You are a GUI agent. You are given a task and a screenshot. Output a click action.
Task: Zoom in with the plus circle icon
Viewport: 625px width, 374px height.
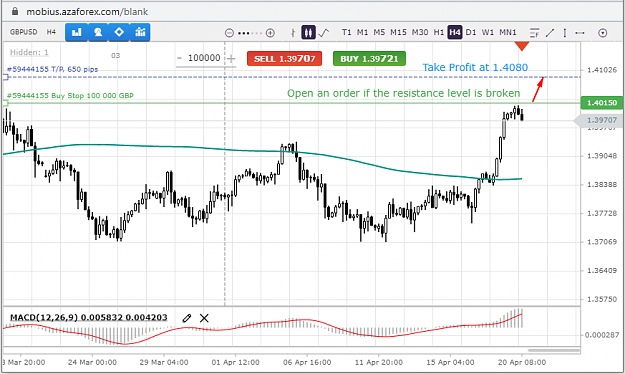coord(270,33)
